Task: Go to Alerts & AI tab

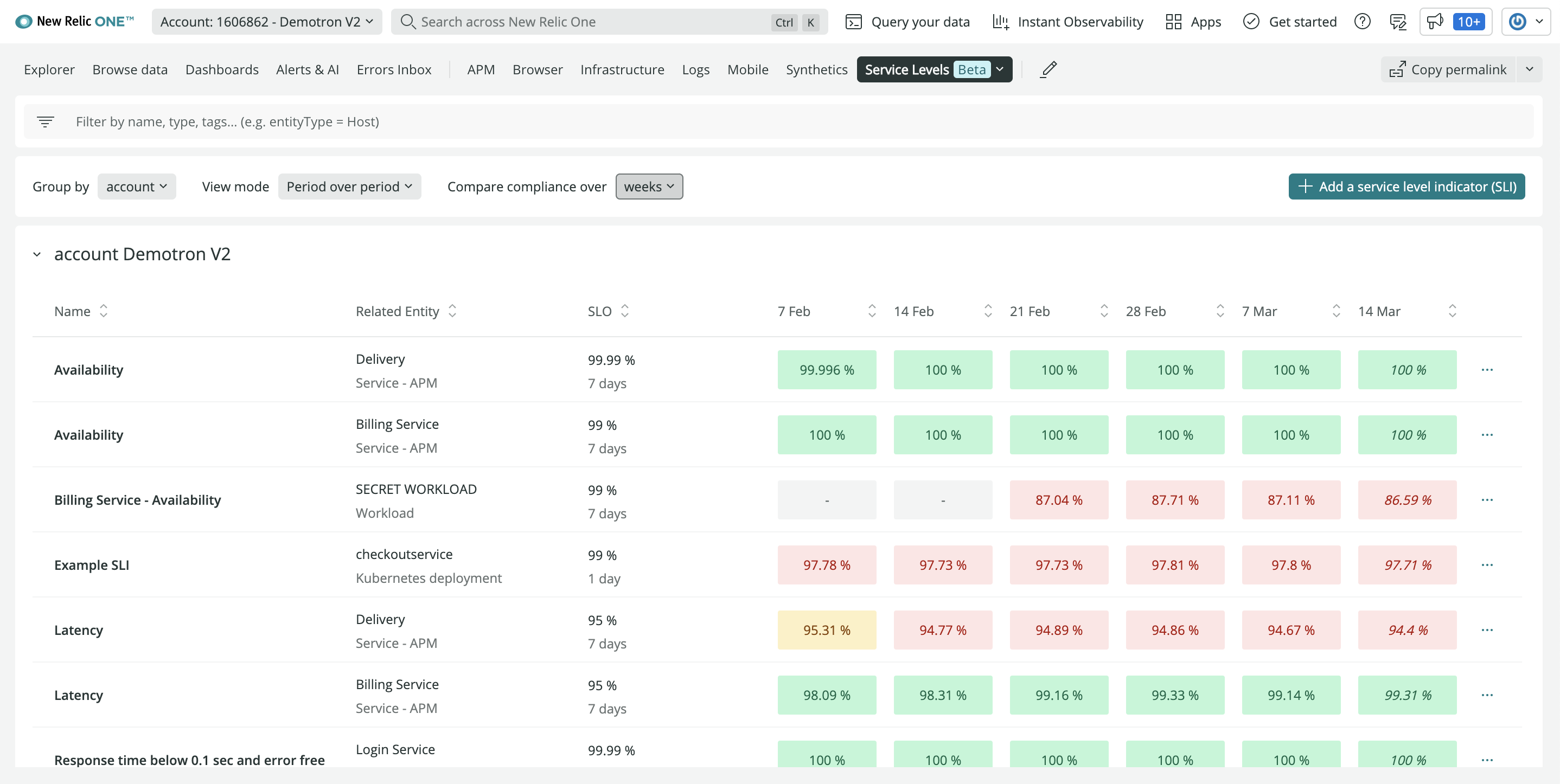Action: tap(307, 69)
